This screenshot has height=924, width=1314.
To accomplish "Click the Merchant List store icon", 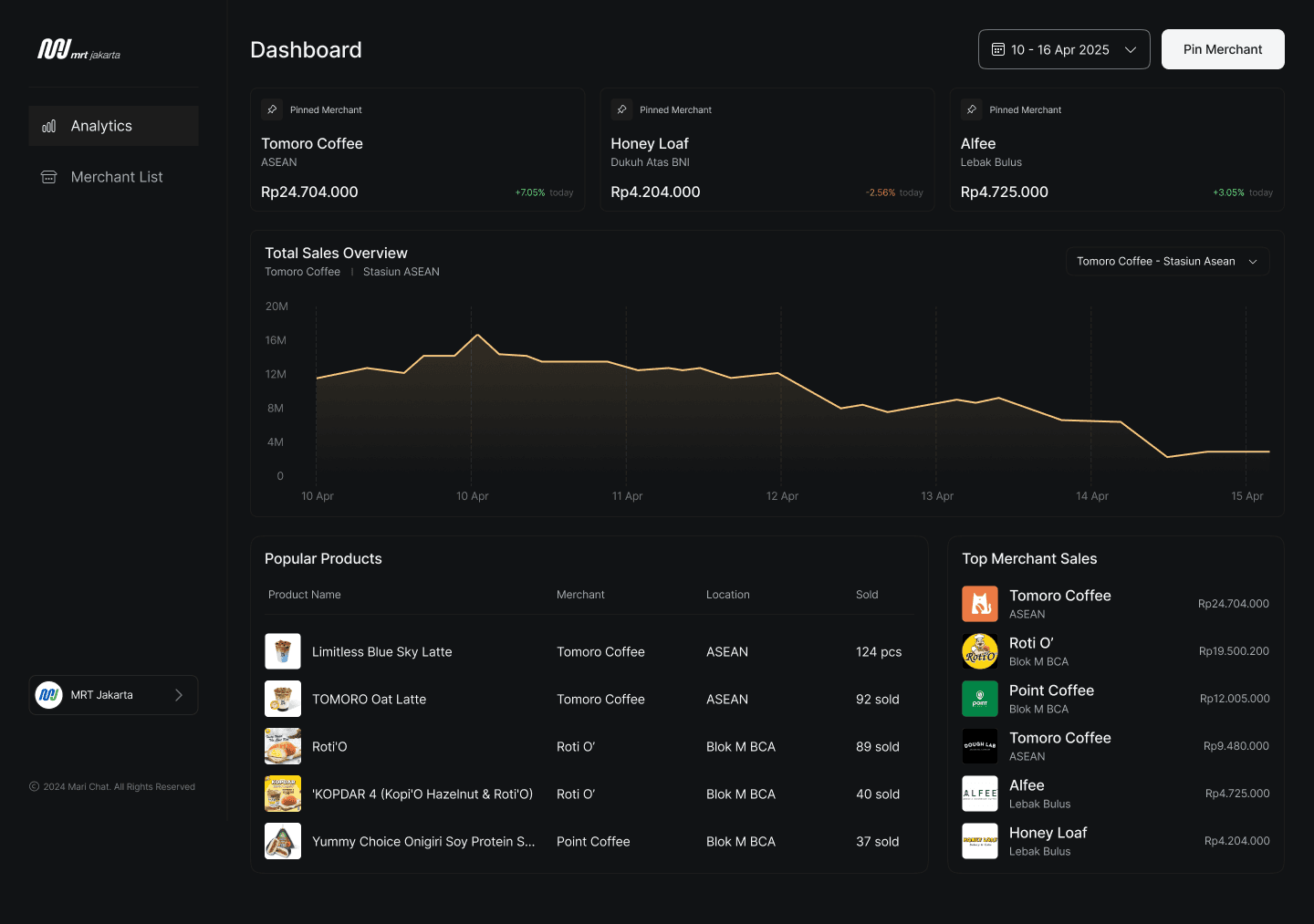I will [49, 177].
